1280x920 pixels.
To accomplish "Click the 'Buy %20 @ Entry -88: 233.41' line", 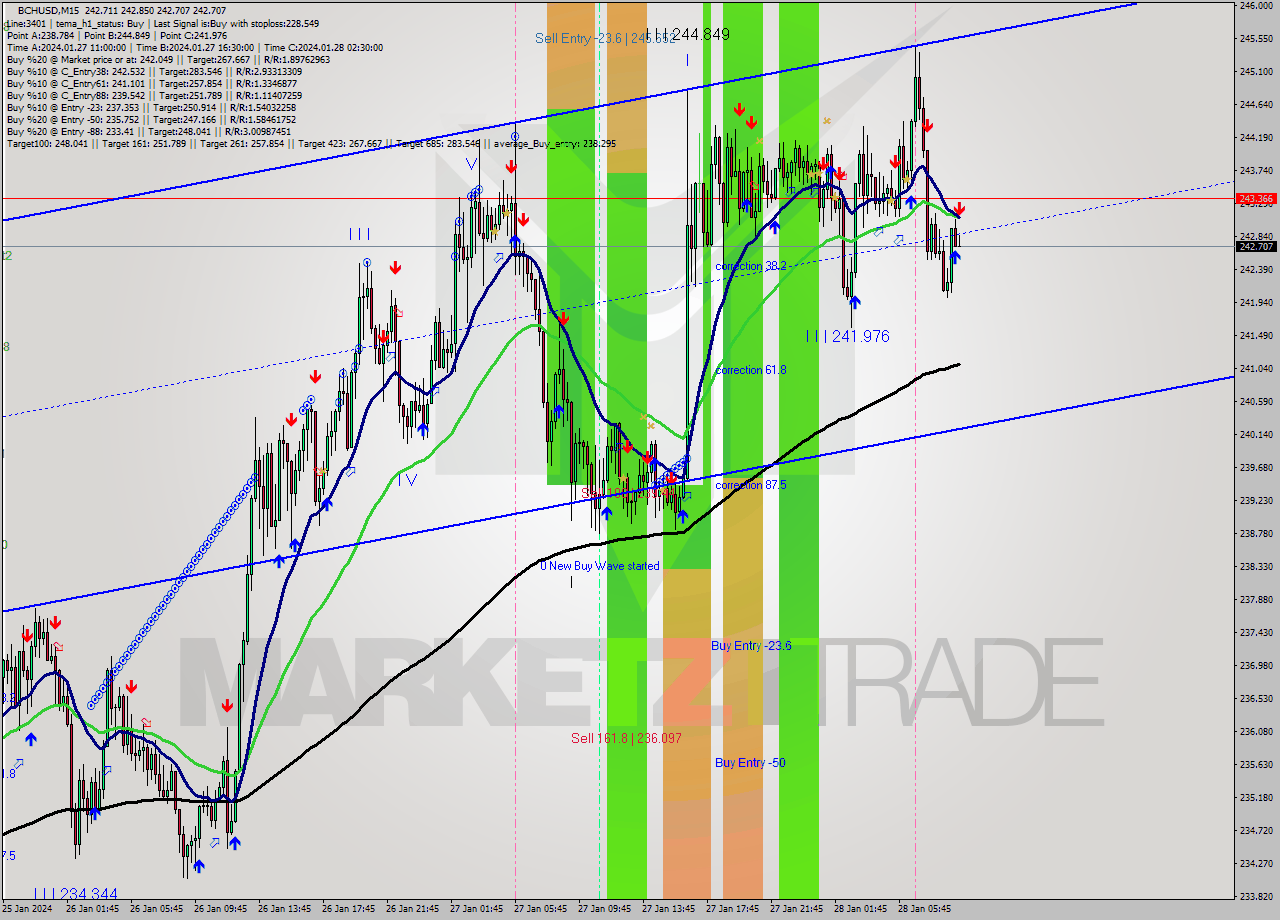I will (148, 131).
